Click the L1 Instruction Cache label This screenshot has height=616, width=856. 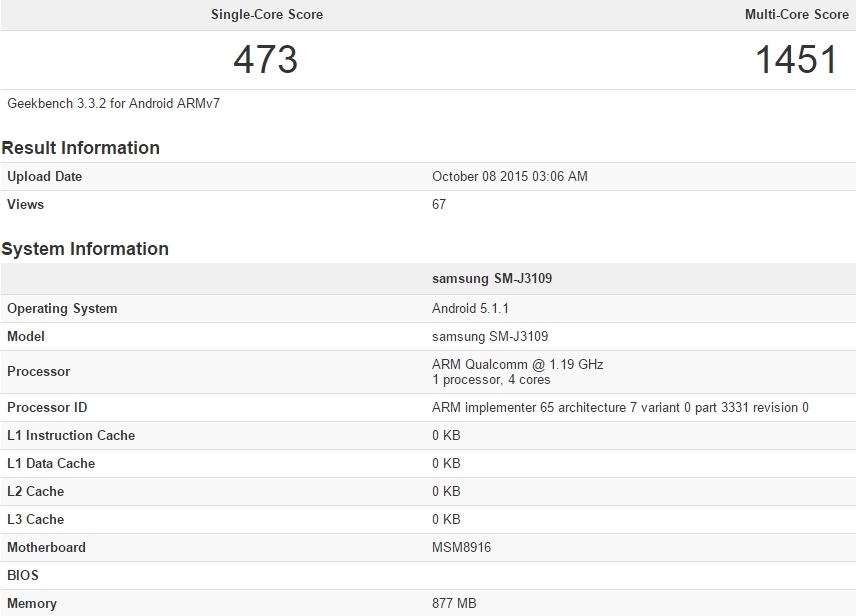pyautogui.click(x=71, y=435)
